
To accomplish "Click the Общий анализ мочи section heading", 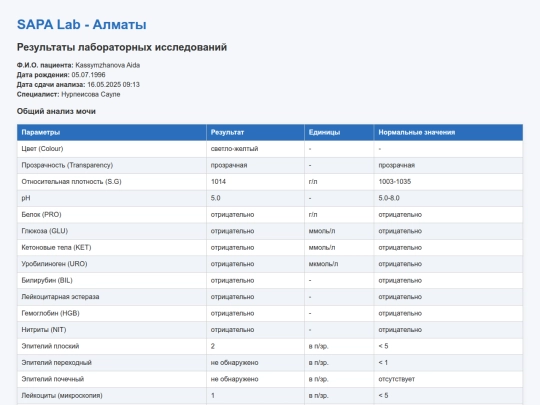I will click(x=56, y=111).
